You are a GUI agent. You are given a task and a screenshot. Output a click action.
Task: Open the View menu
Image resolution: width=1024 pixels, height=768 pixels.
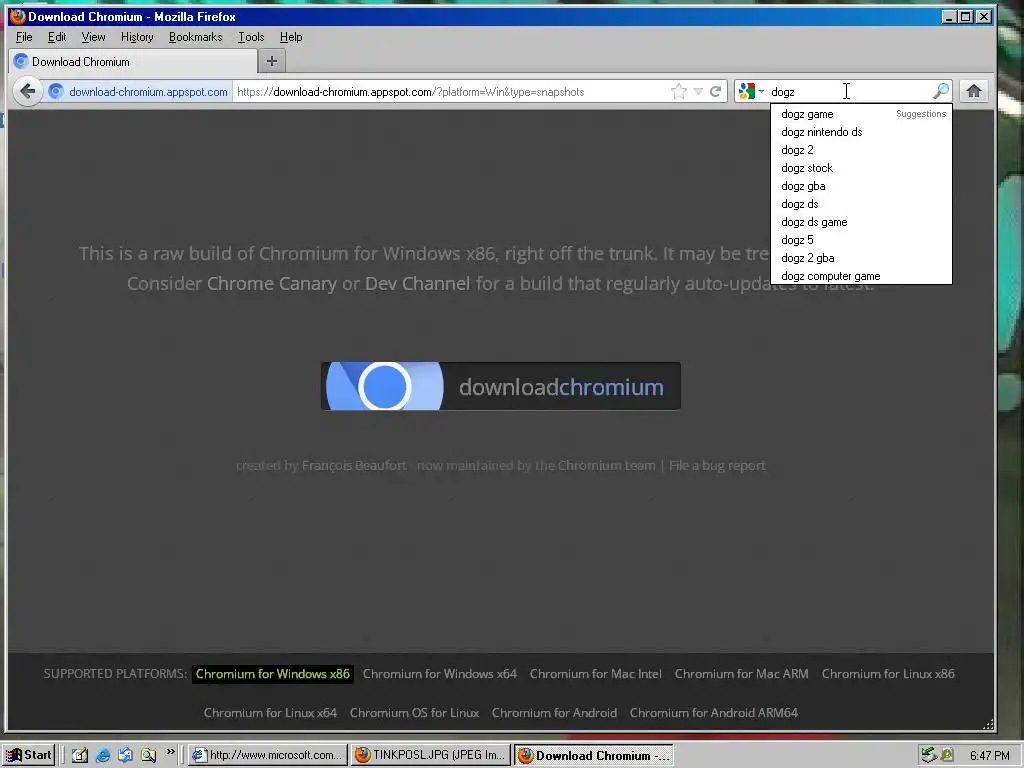(93, 37)
